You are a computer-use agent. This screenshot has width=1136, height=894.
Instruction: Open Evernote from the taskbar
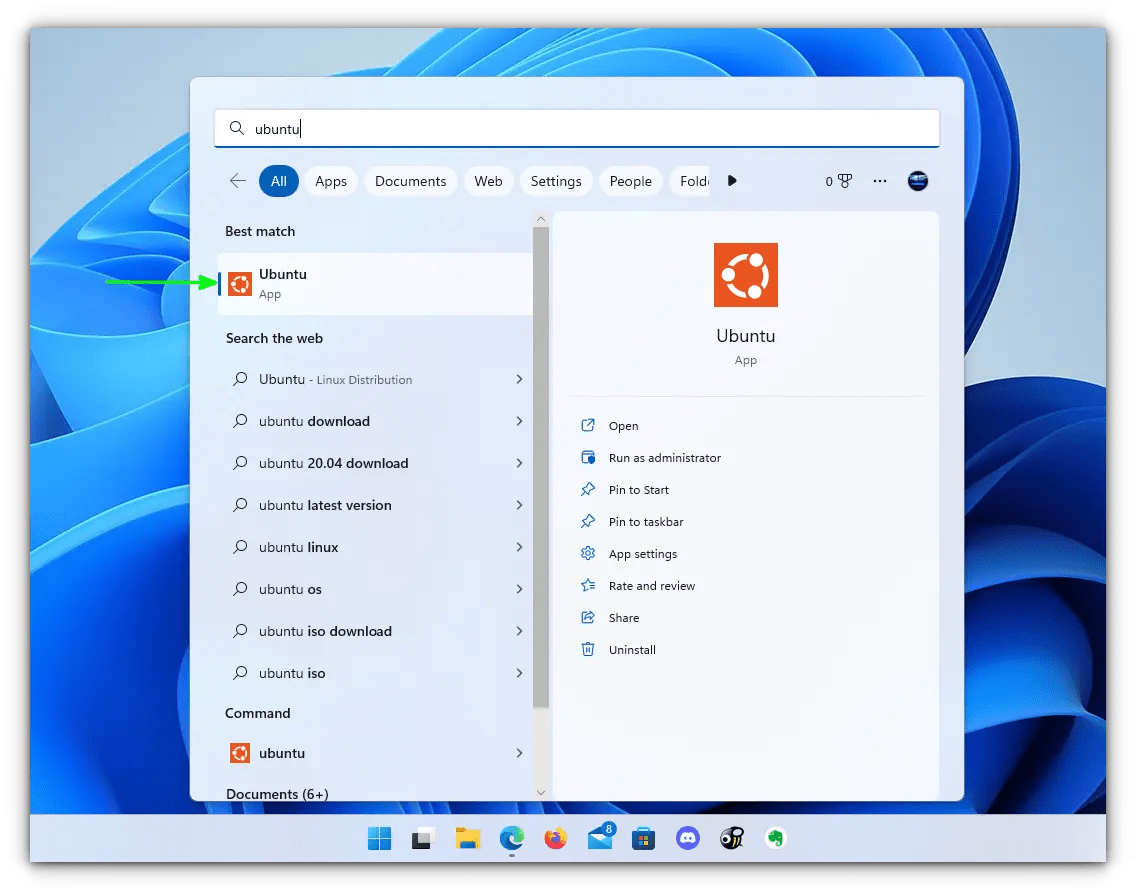pyautogui.click(x=775, y=838)
